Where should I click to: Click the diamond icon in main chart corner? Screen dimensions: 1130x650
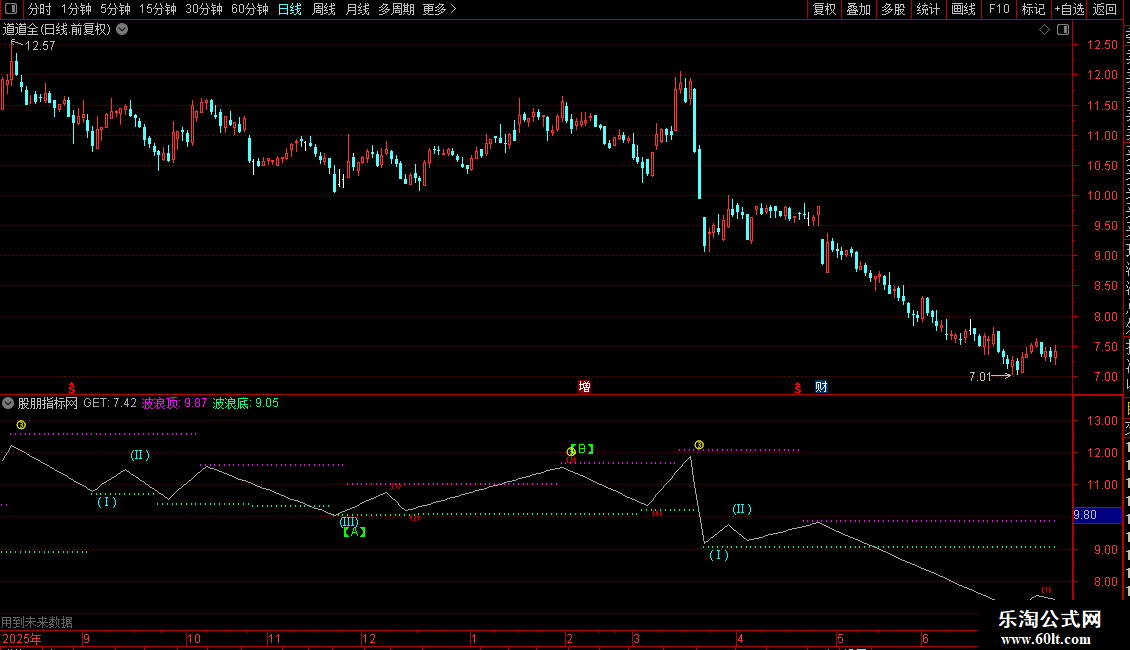(x=1044, y=29)
